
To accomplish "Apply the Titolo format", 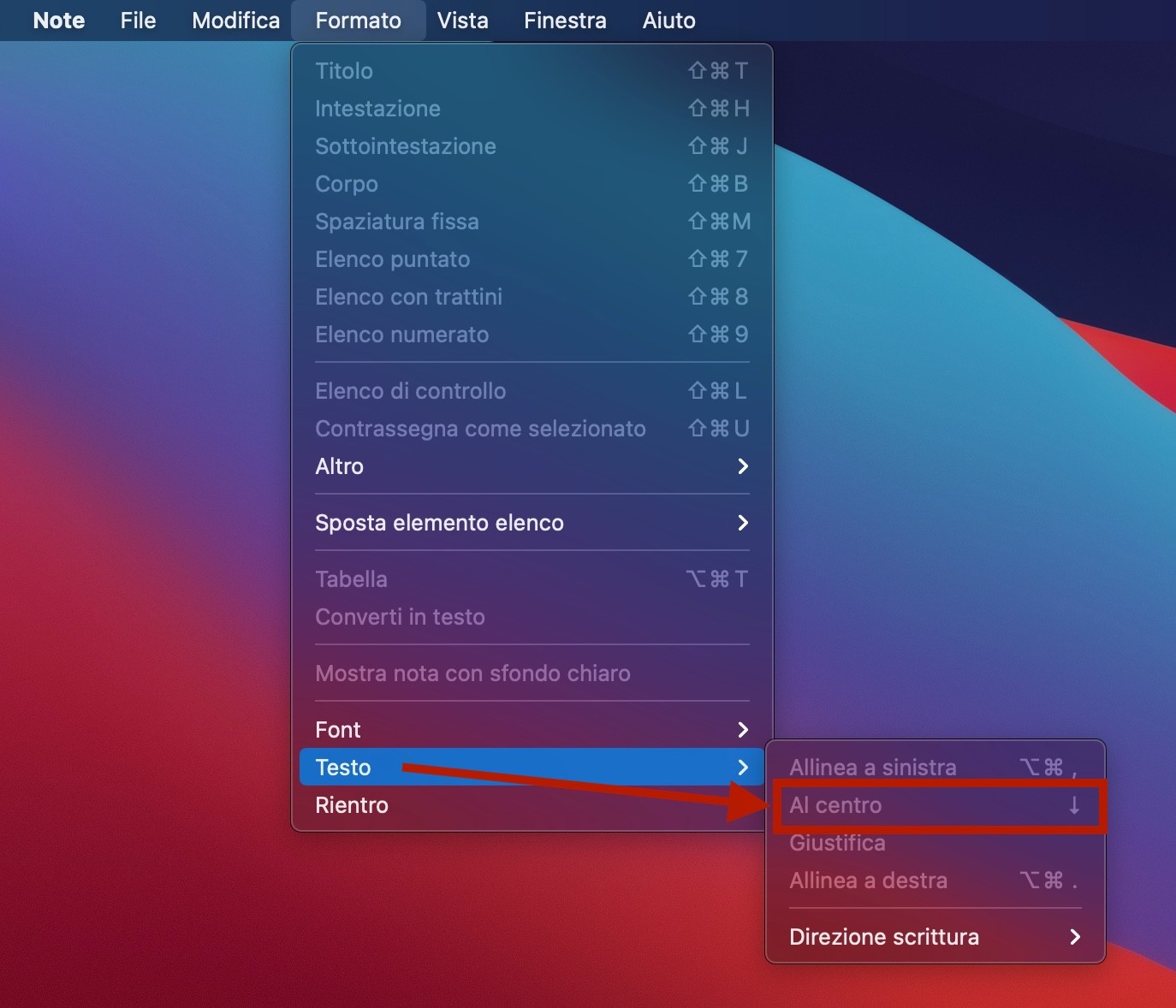I will pos(532,71).
